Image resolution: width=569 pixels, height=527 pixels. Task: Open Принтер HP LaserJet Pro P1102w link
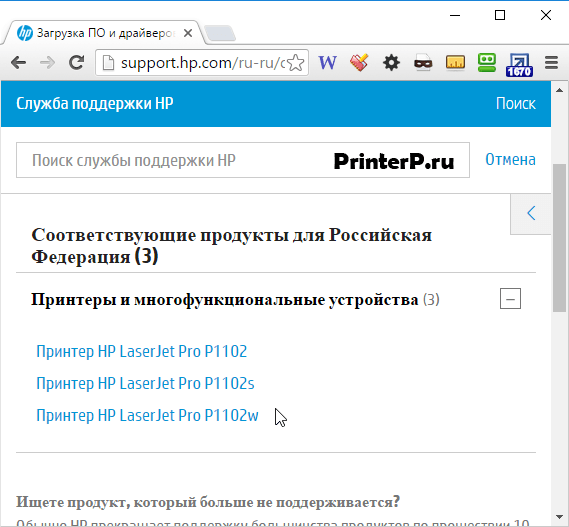point(147,415)
